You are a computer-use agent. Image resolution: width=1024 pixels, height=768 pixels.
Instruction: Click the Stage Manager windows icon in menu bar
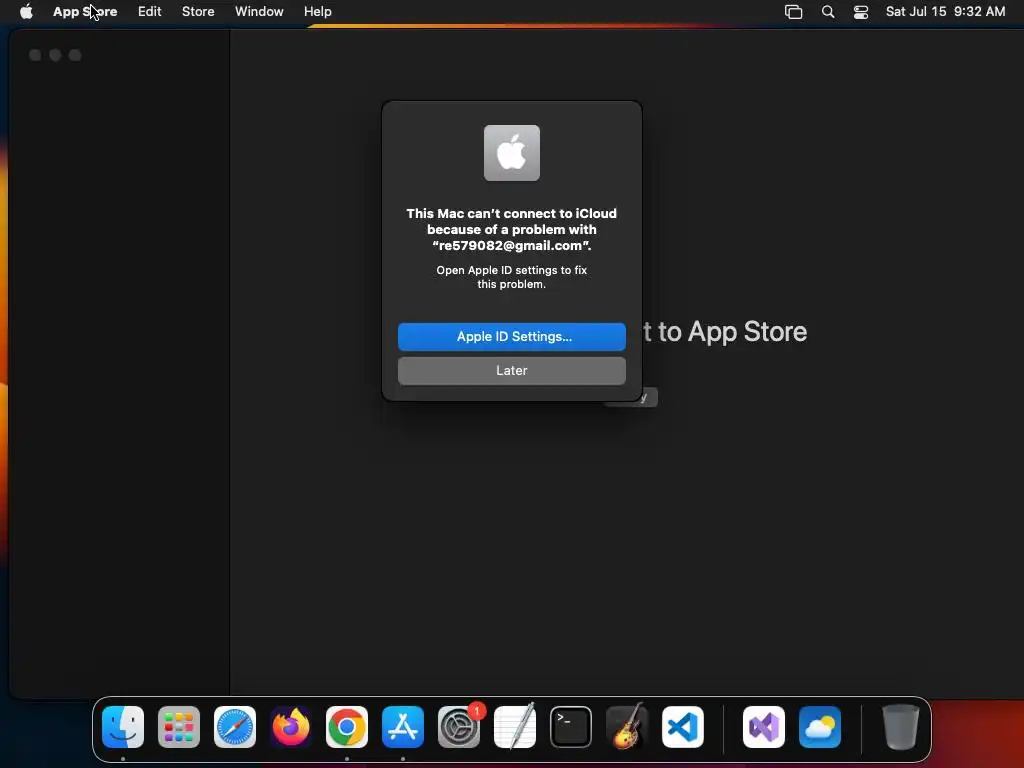793,12
